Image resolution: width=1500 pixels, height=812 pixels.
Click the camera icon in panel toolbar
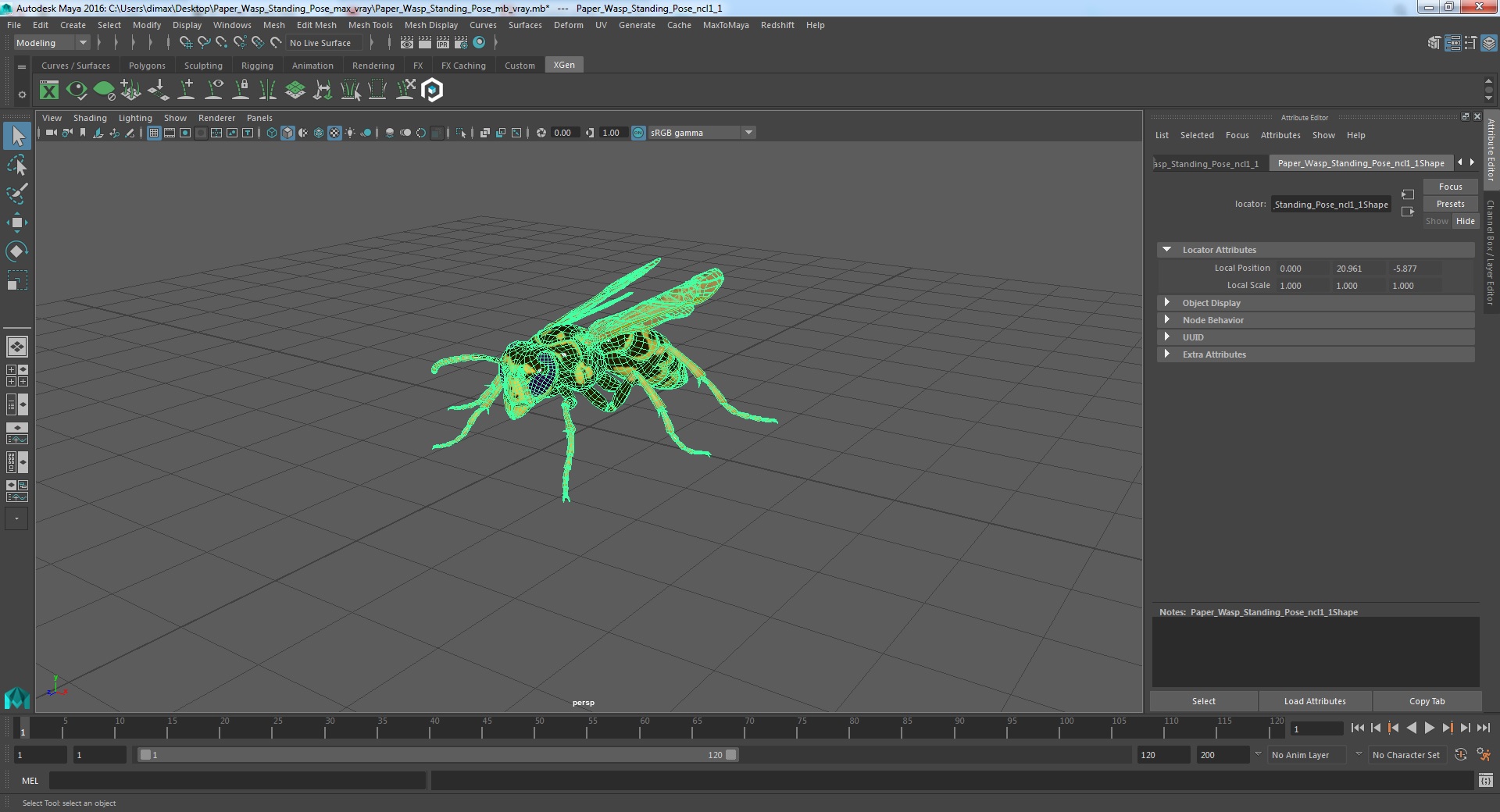pos(51,133)
